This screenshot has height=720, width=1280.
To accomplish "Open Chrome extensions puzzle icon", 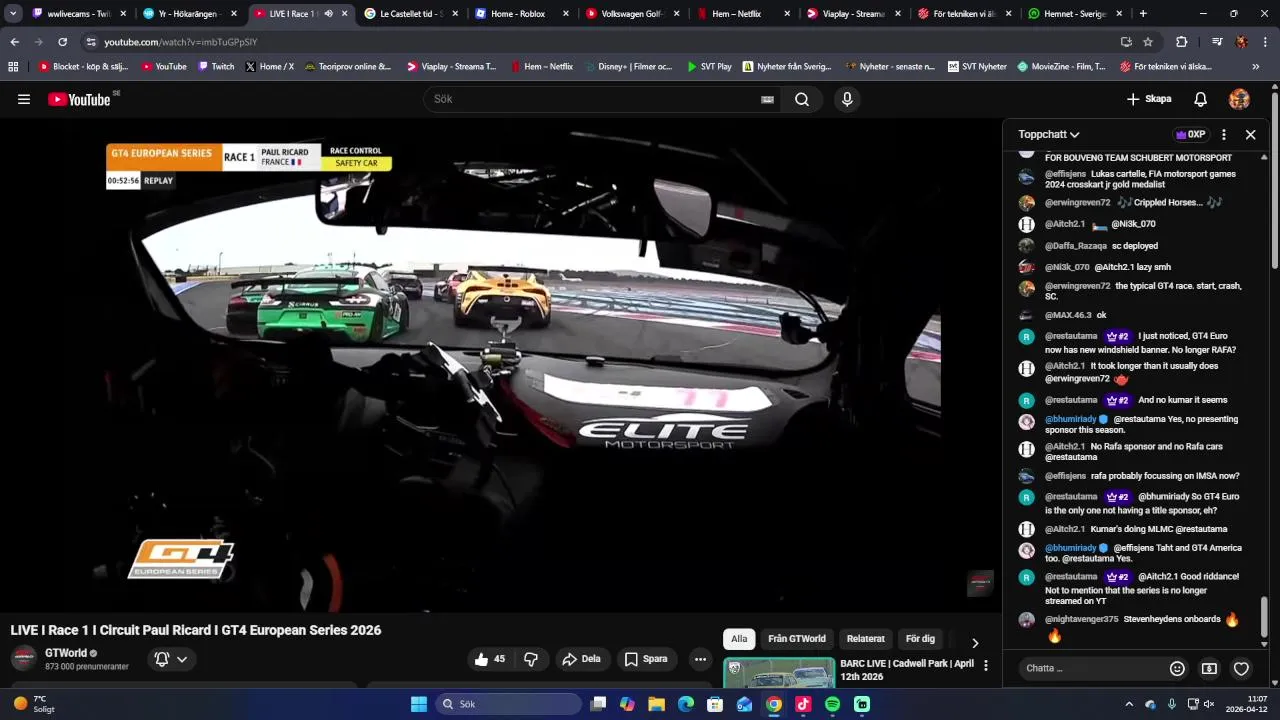I will (1181, 42).
